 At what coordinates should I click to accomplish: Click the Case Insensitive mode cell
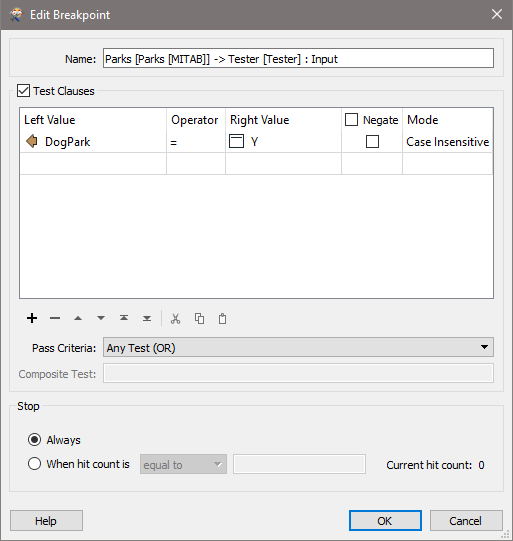[447, 142]
